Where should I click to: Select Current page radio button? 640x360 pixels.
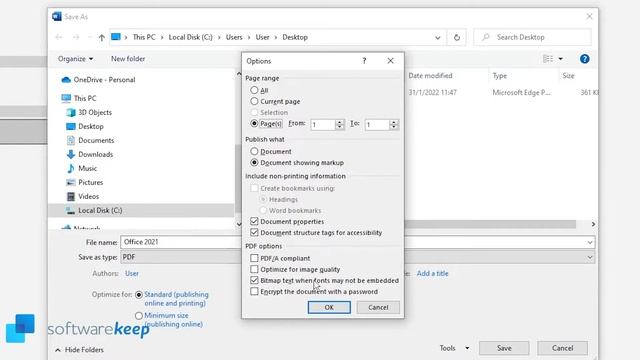click(x=254, y=101)
